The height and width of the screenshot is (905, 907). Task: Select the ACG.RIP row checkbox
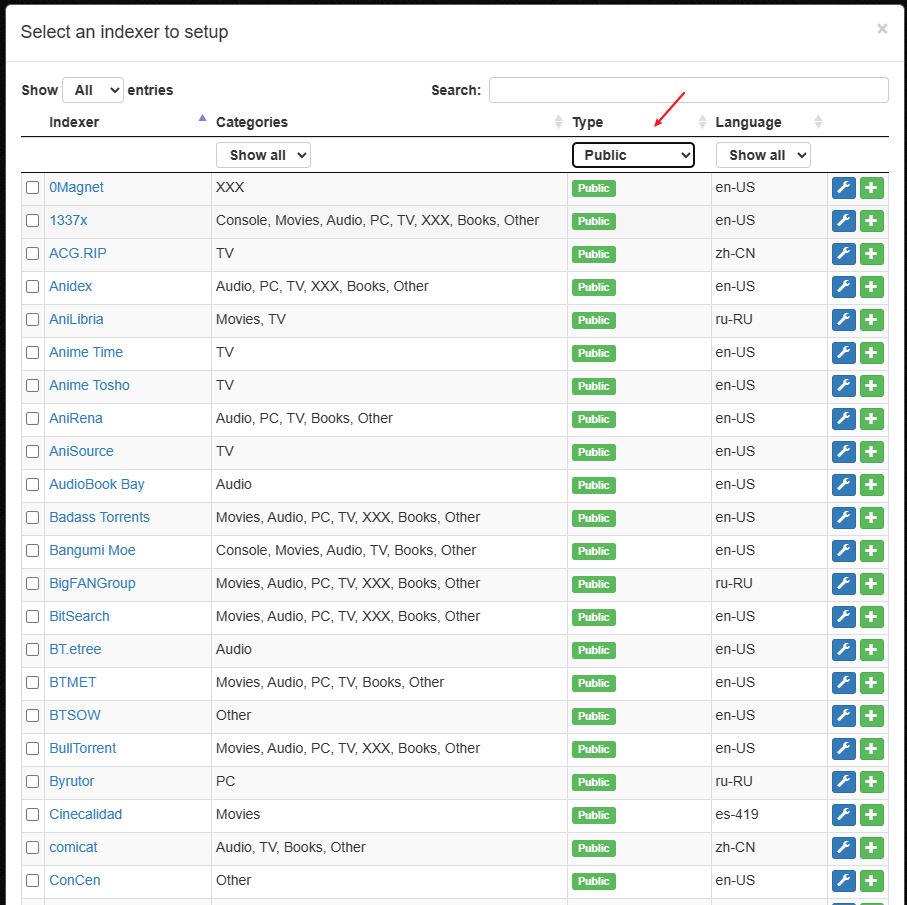coord(32,253)
